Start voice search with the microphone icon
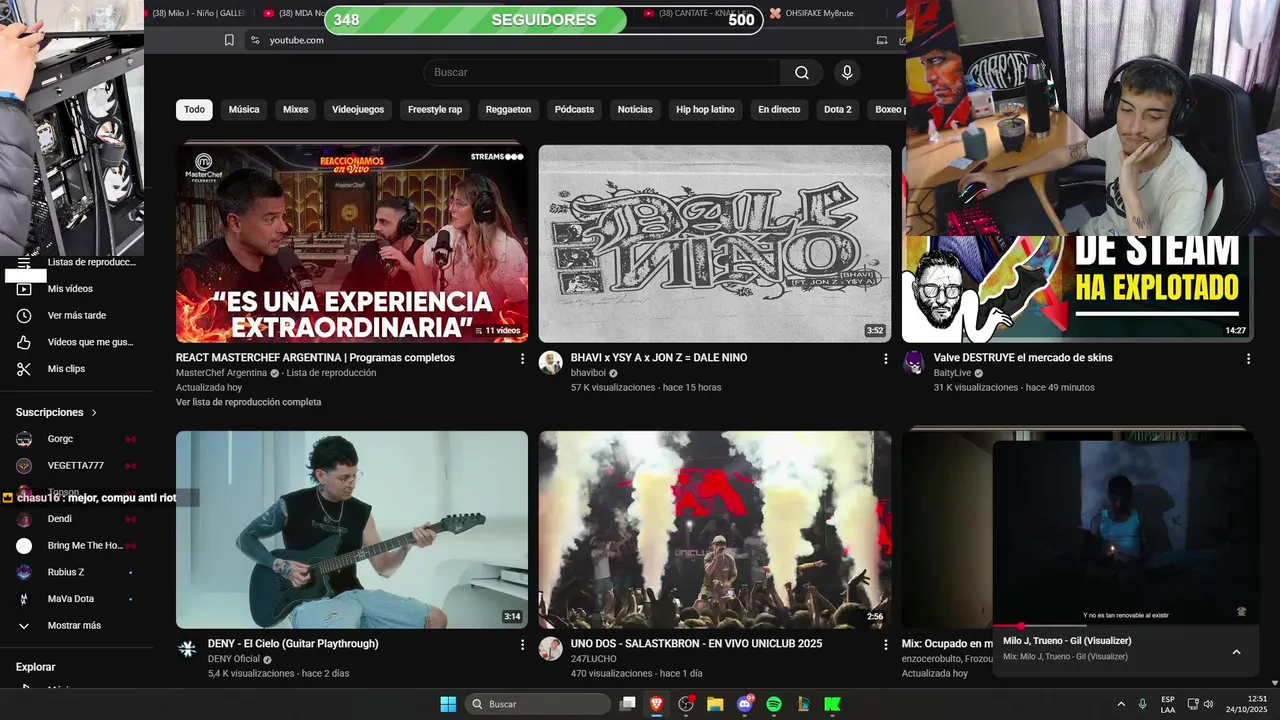The image size is (1280, 720). point(847,72)
